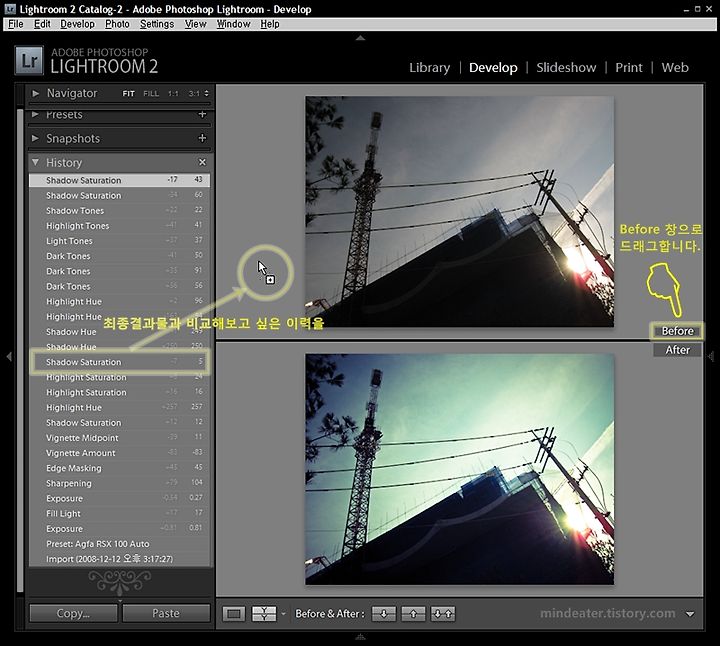Select Dark Tones 50 history step
Image resolution: width=720 pixels, height=646 pixels.
119,256
